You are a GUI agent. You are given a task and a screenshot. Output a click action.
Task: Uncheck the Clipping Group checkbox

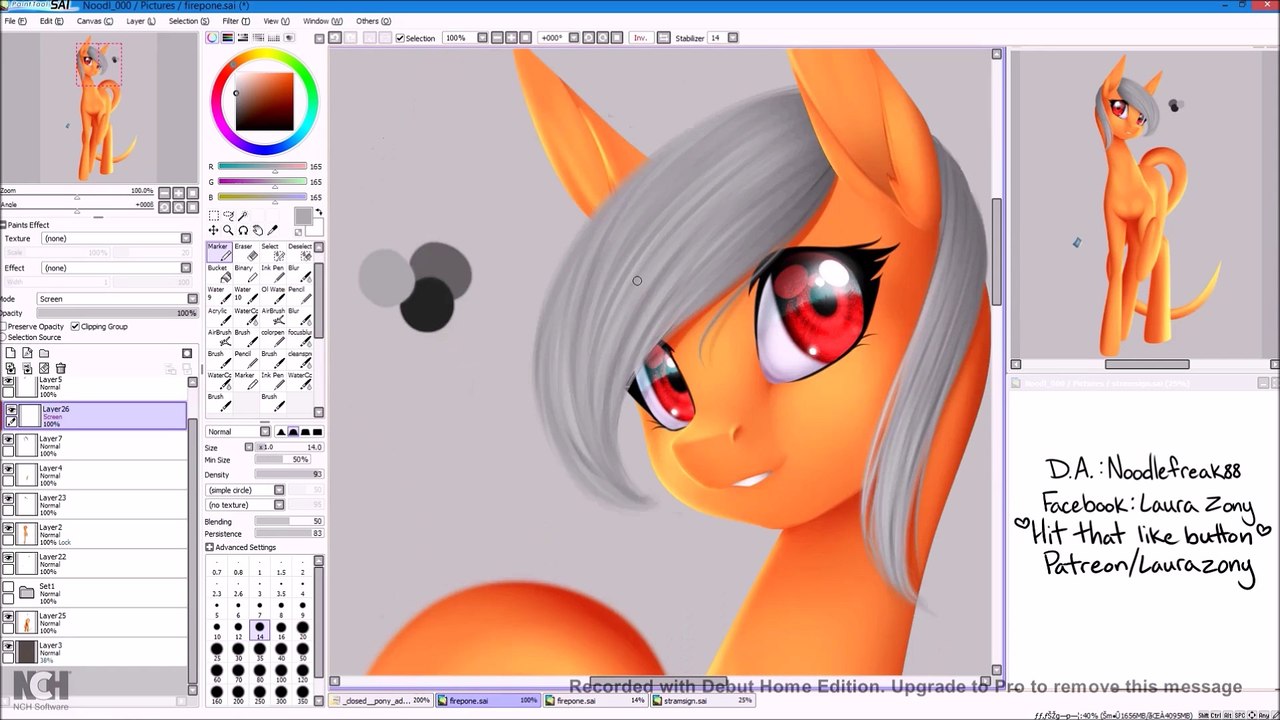(x=75, y=327)
